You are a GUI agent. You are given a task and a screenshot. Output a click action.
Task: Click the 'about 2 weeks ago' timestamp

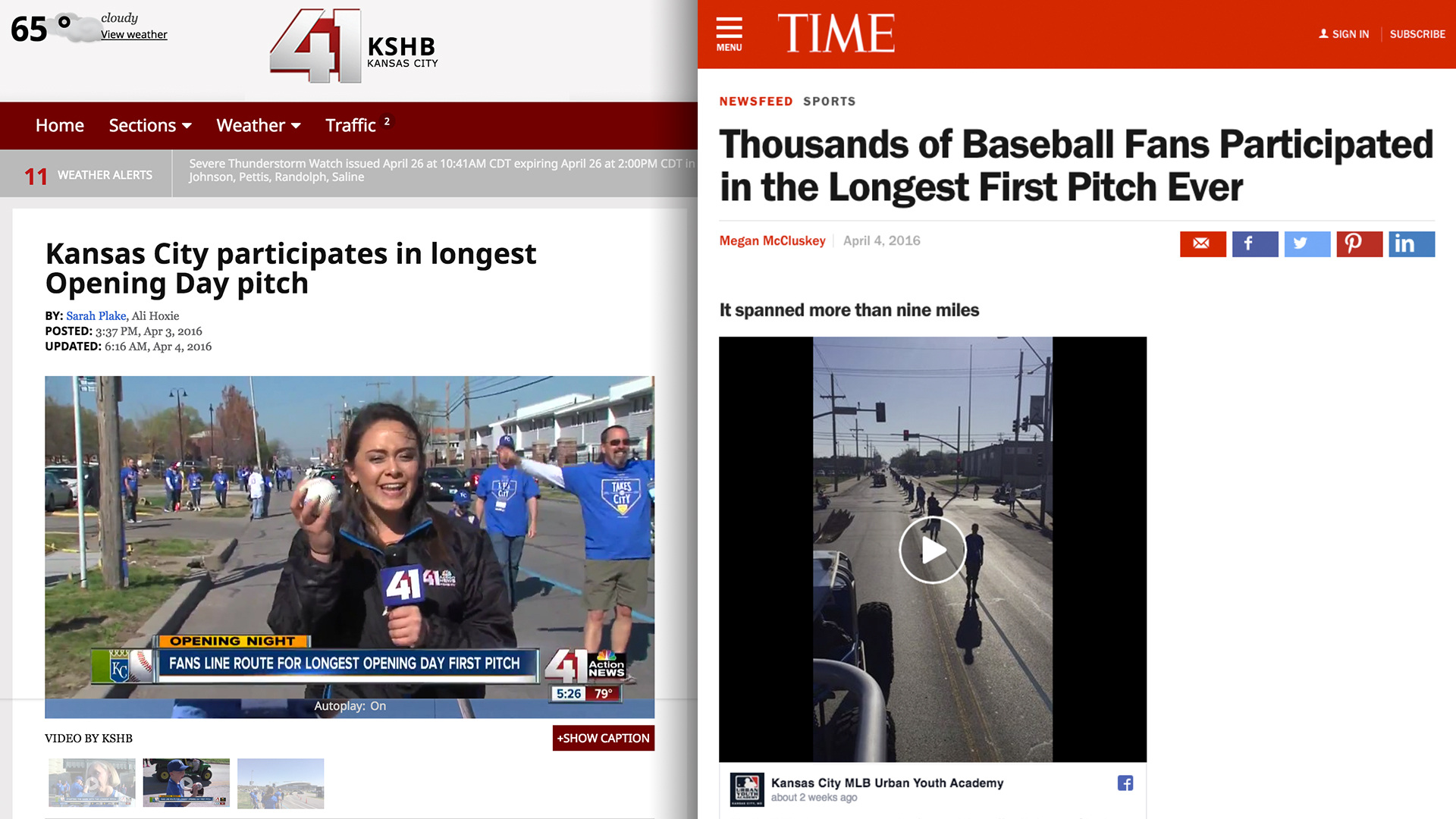click(x=814, y=798)
